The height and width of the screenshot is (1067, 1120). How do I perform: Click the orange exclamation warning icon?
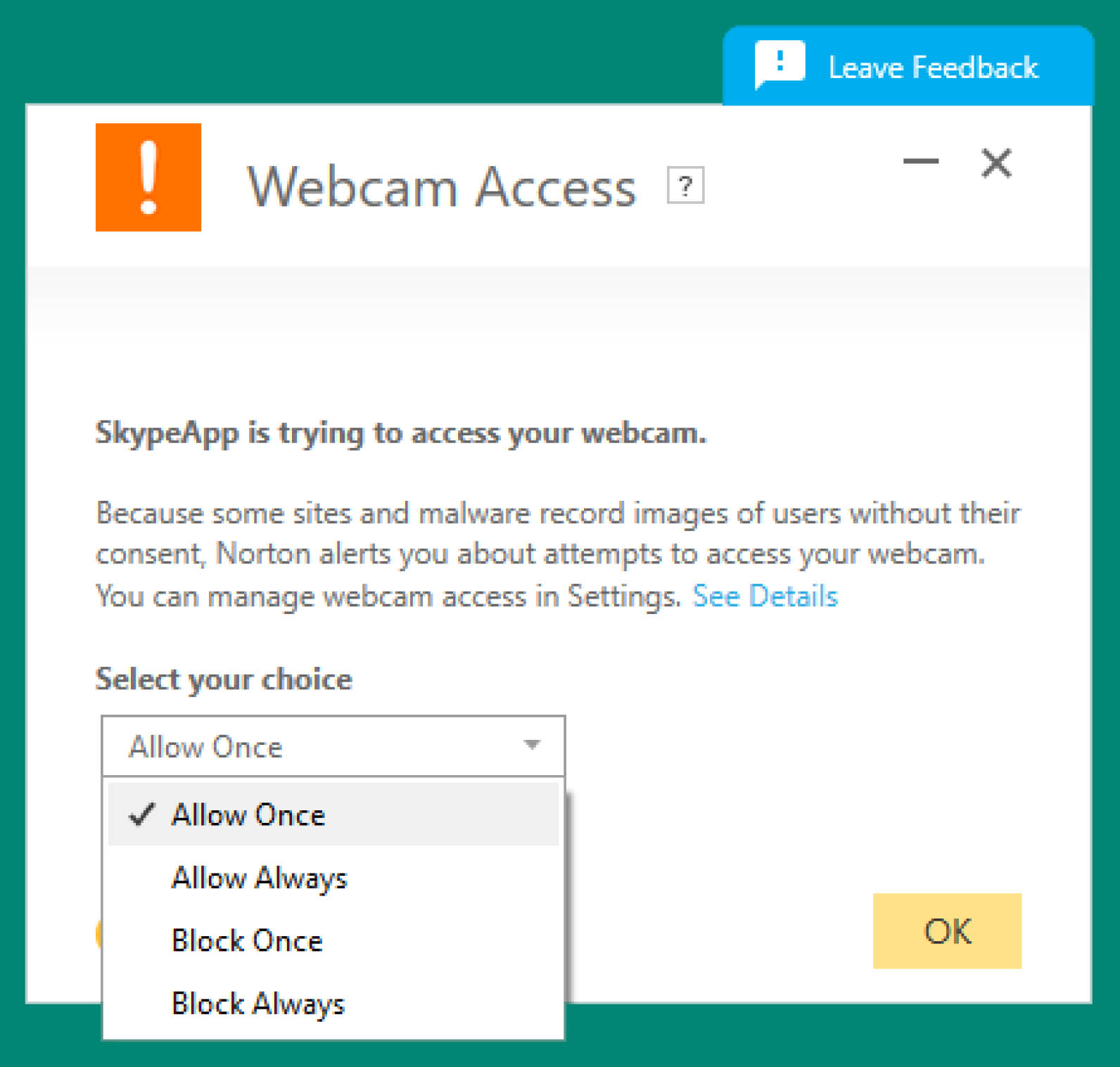point(148,177)
